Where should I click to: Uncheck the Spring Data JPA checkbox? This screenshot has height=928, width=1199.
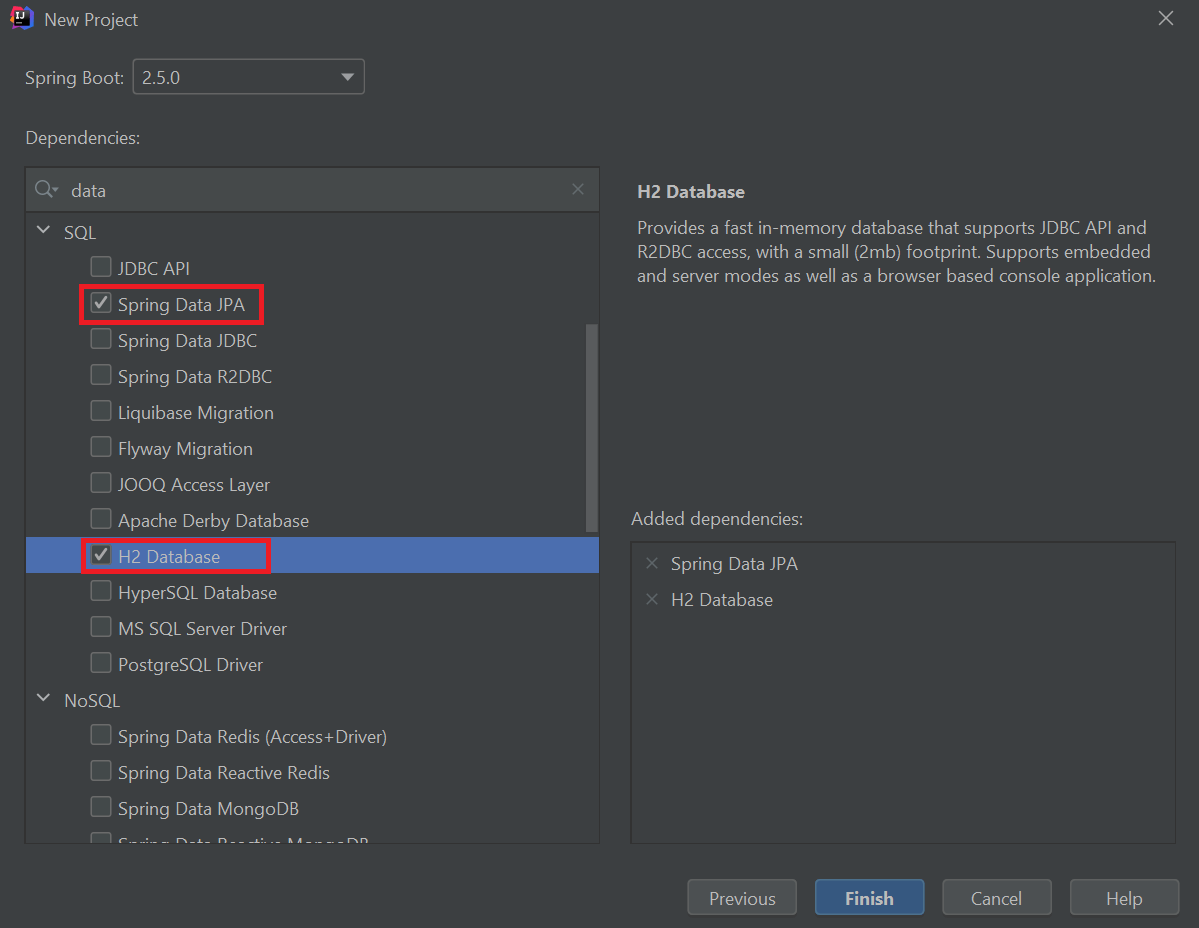pyautogui.click(x=101, y=304)
